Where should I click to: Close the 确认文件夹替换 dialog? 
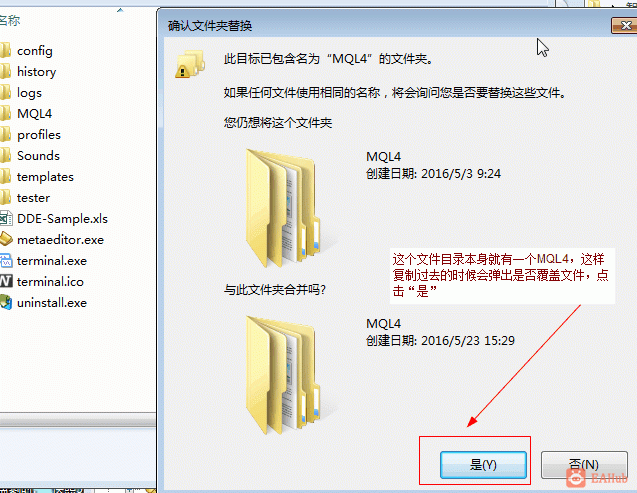(625, 26)
